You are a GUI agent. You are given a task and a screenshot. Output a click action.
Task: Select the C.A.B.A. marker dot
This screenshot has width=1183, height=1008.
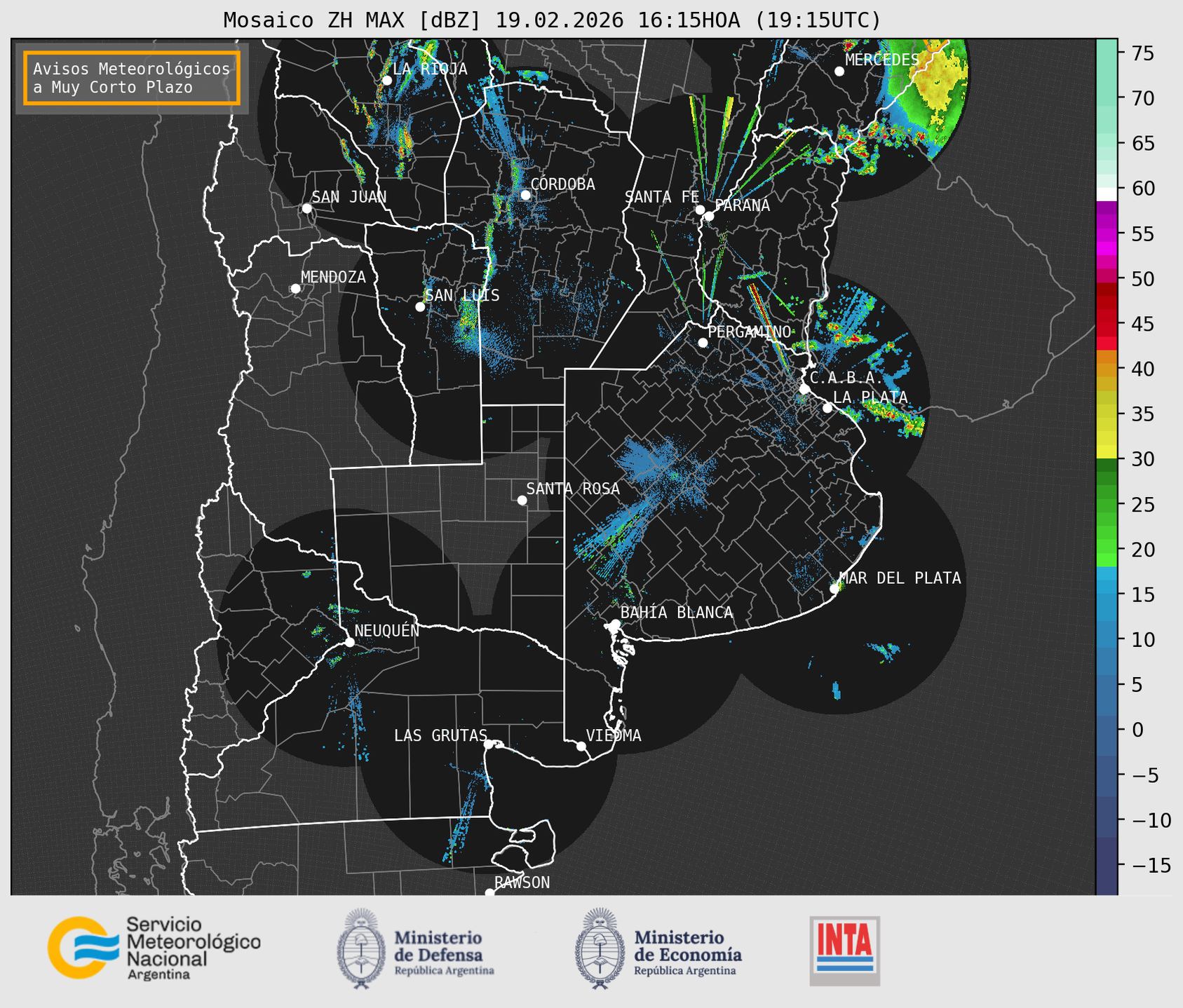pyautogui.click(x=804, y=389)
